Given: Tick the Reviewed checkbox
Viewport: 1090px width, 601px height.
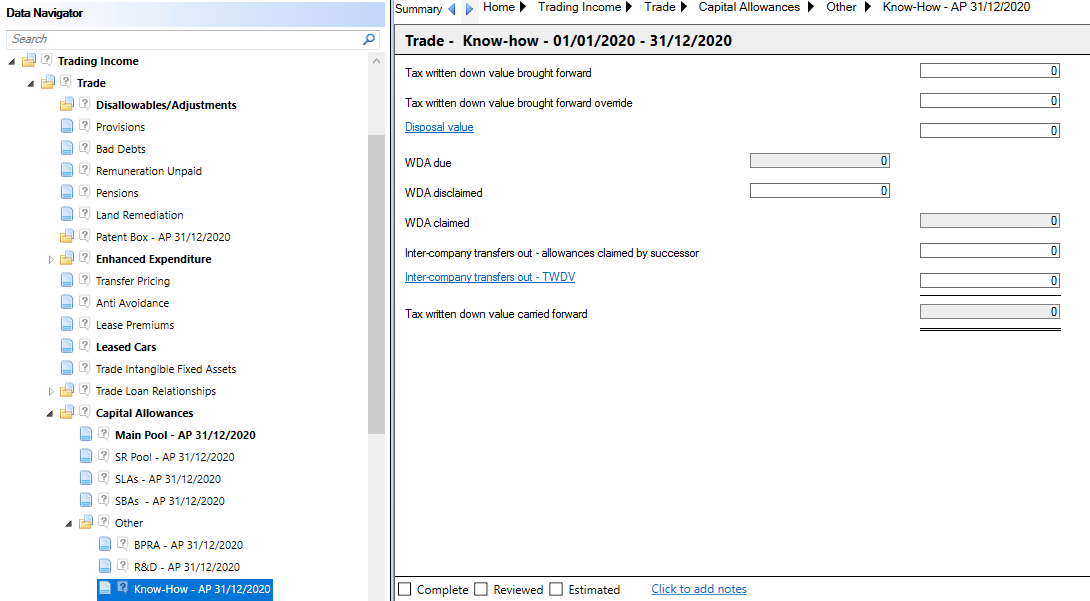Looking at the screenshot, I should [481, 589].
